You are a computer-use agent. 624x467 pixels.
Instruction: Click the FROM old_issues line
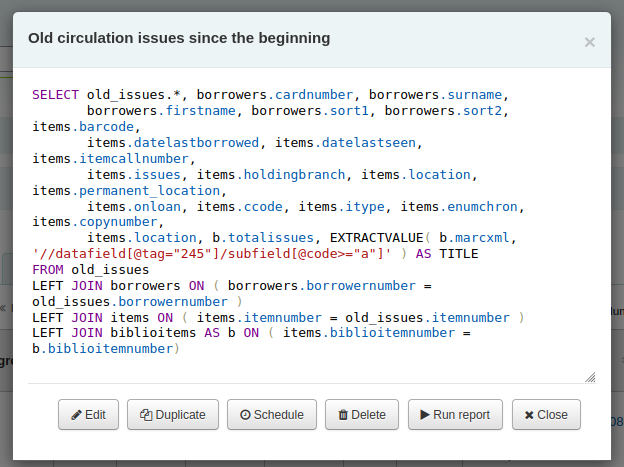click(91, 270)
